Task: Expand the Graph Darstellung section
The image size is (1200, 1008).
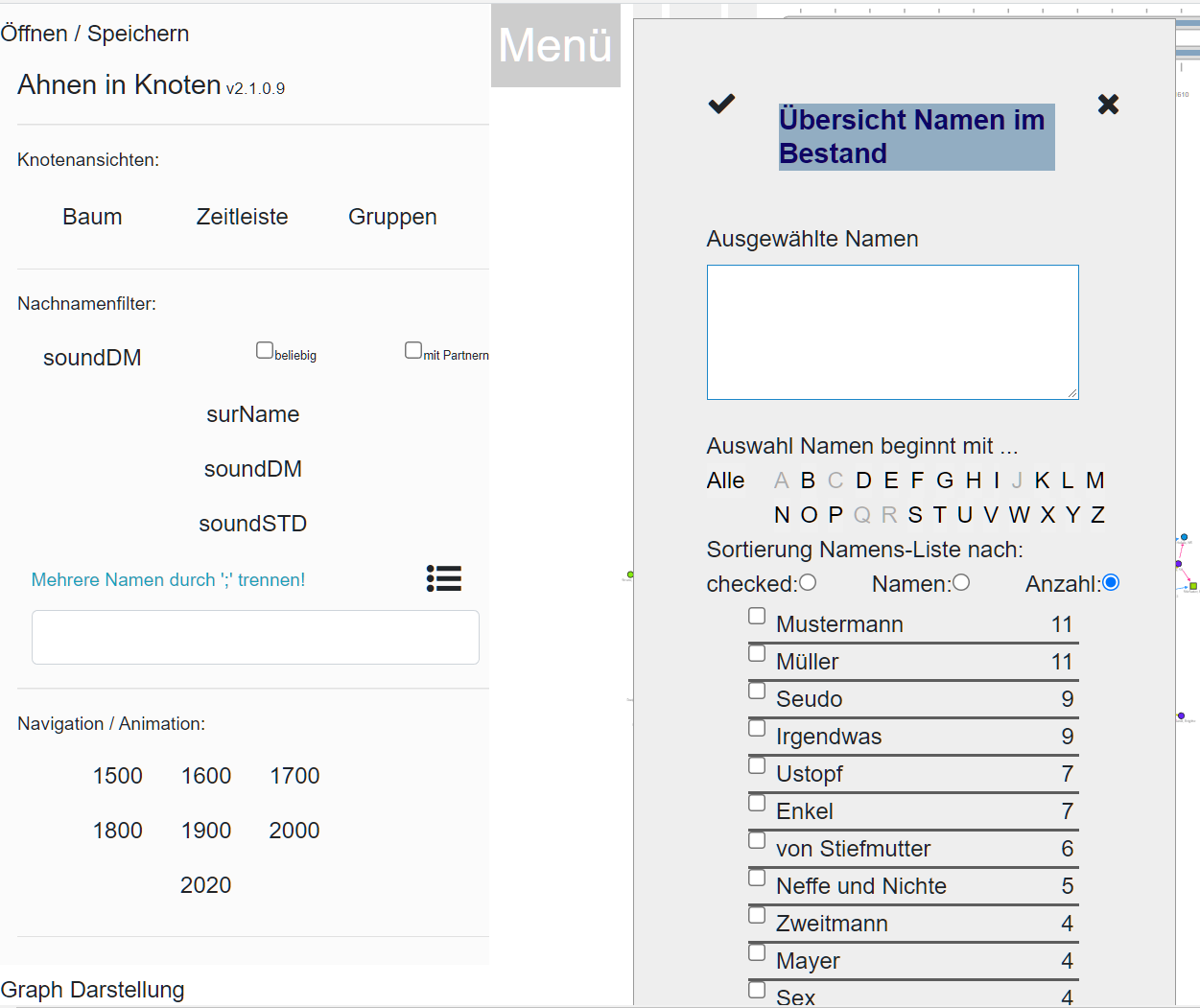Action: 93,990
